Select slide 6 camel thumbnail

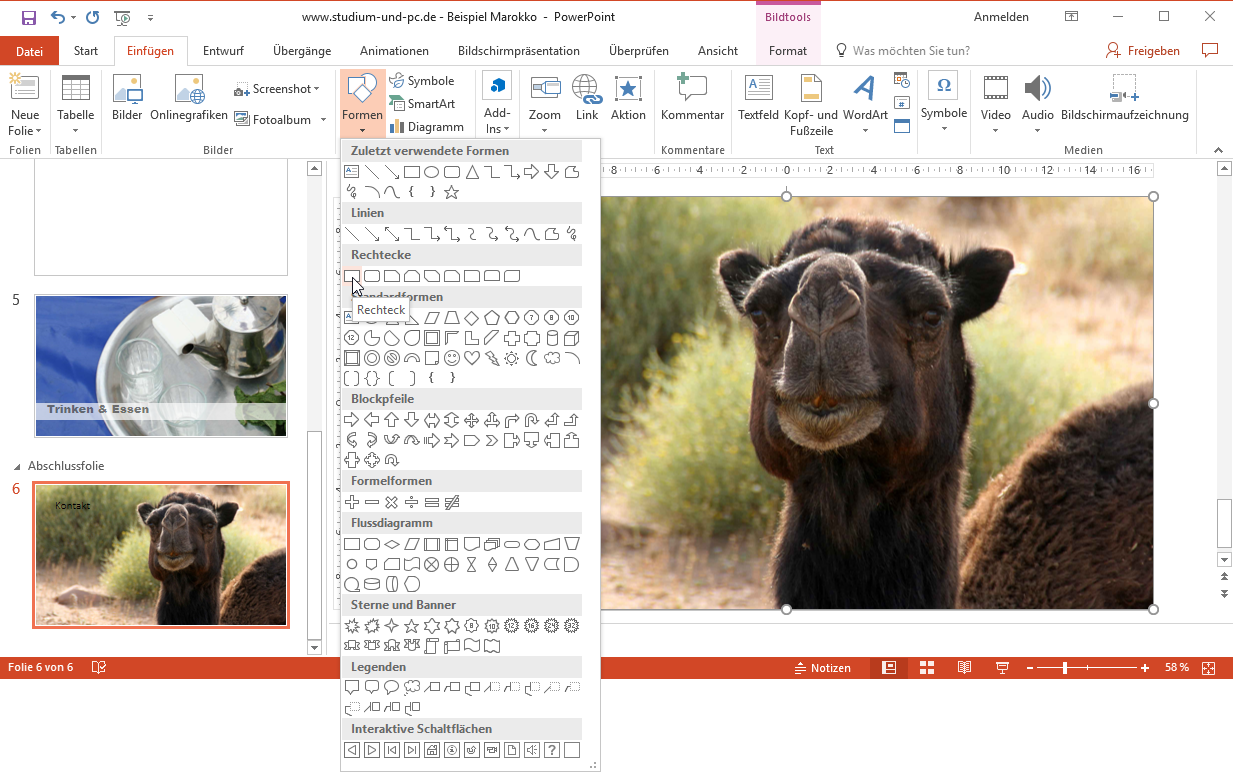tap(161, 555)
